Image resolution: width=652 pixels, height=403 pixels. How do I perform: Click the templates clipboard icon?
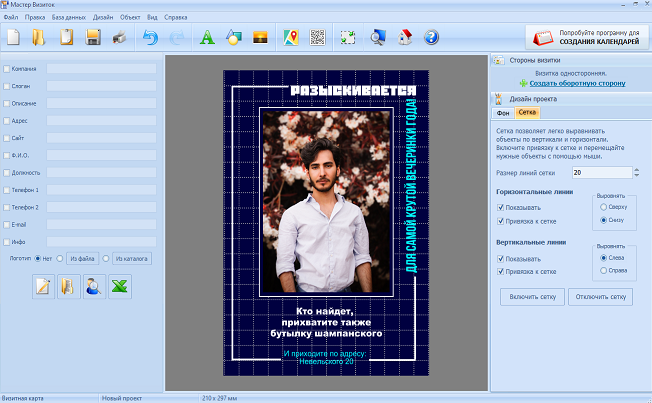[67, 37]
